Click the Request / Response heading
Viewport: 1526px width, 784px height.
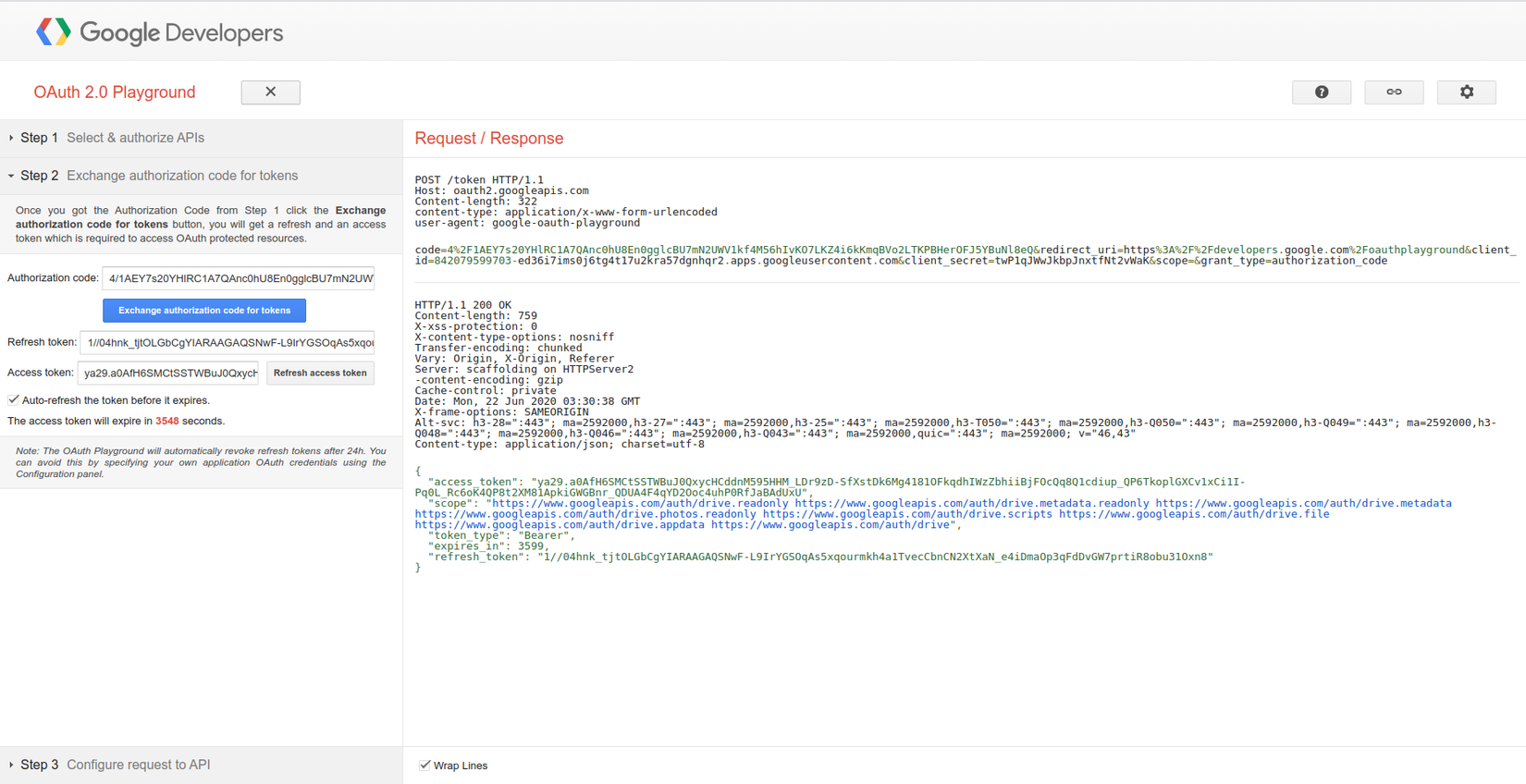click(x=488, y=138)
